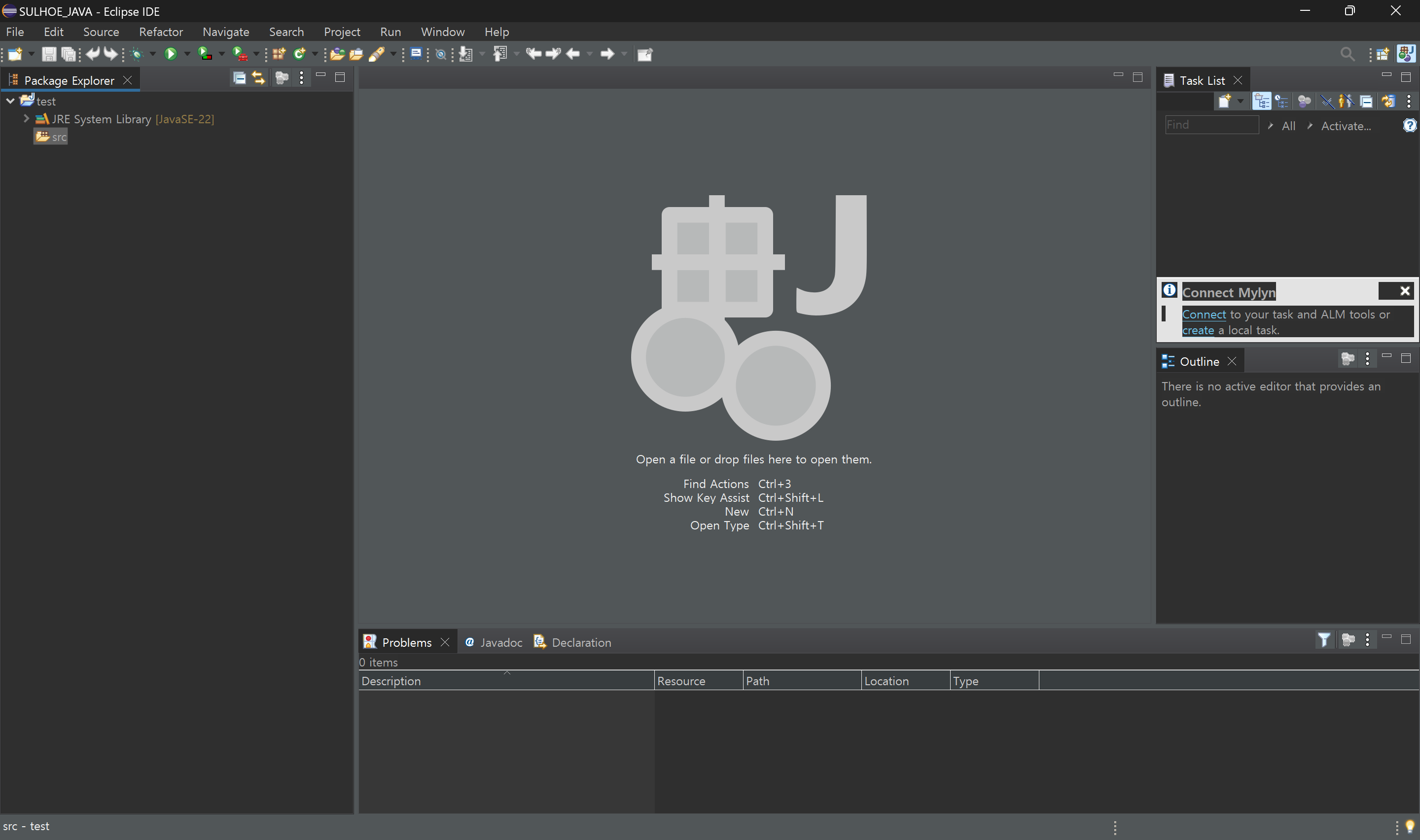
Task: Click the Open Task folder icon
Action: 356,54
